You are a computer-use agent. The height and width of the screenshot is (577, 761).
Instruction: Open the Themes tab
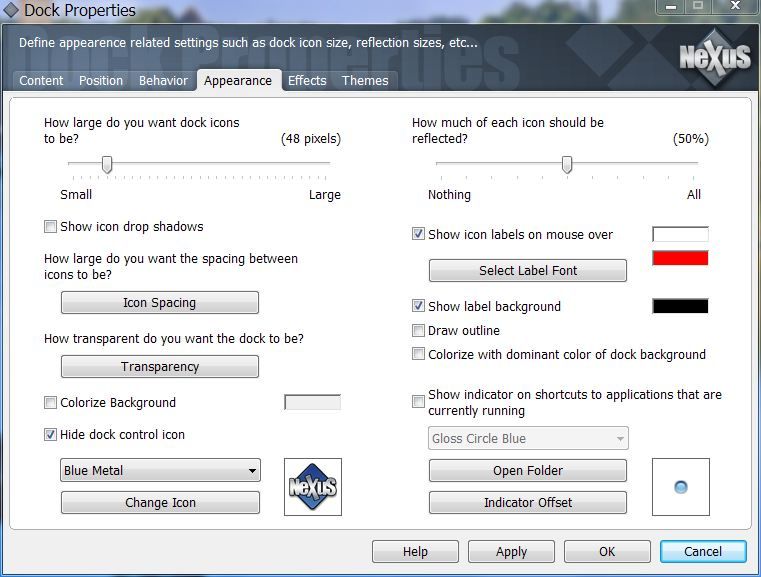(365, 81)
